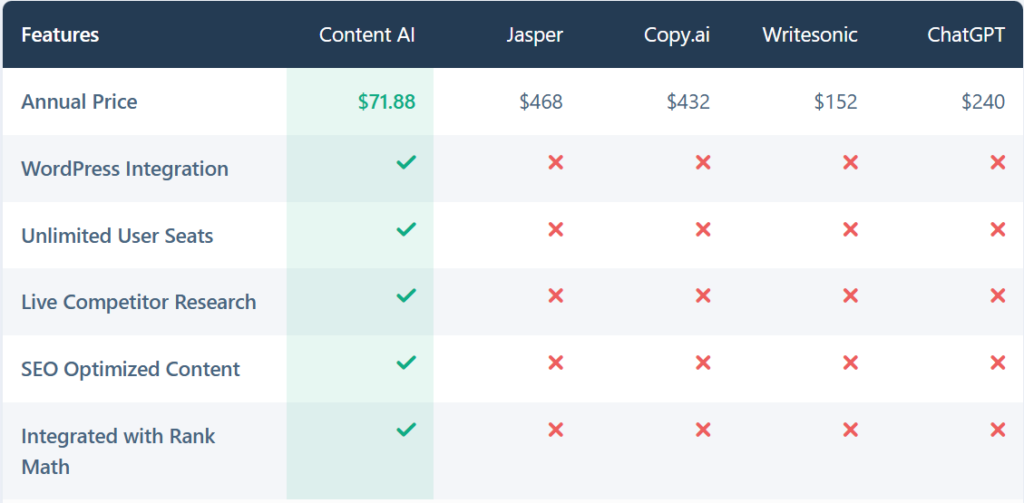Click ChatGPT red X for WordPress Integration
This screenshot has height=503, width=1024.
[x=998, y=162]
